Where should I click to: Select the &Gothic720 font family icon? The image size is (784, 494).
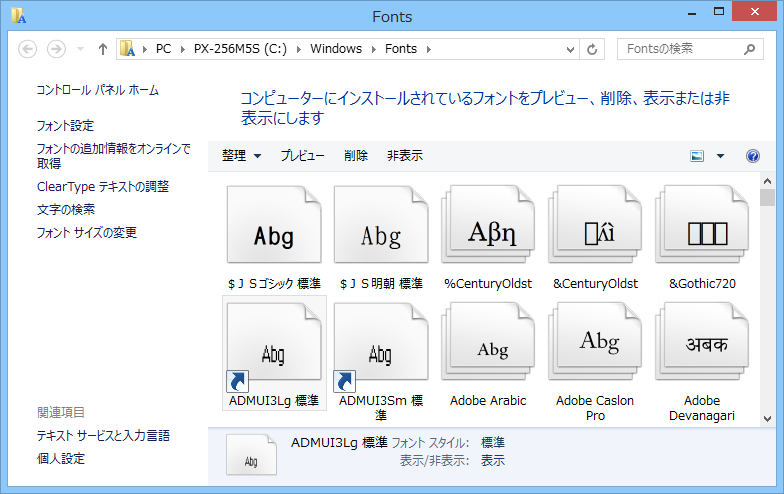[702, 224]
